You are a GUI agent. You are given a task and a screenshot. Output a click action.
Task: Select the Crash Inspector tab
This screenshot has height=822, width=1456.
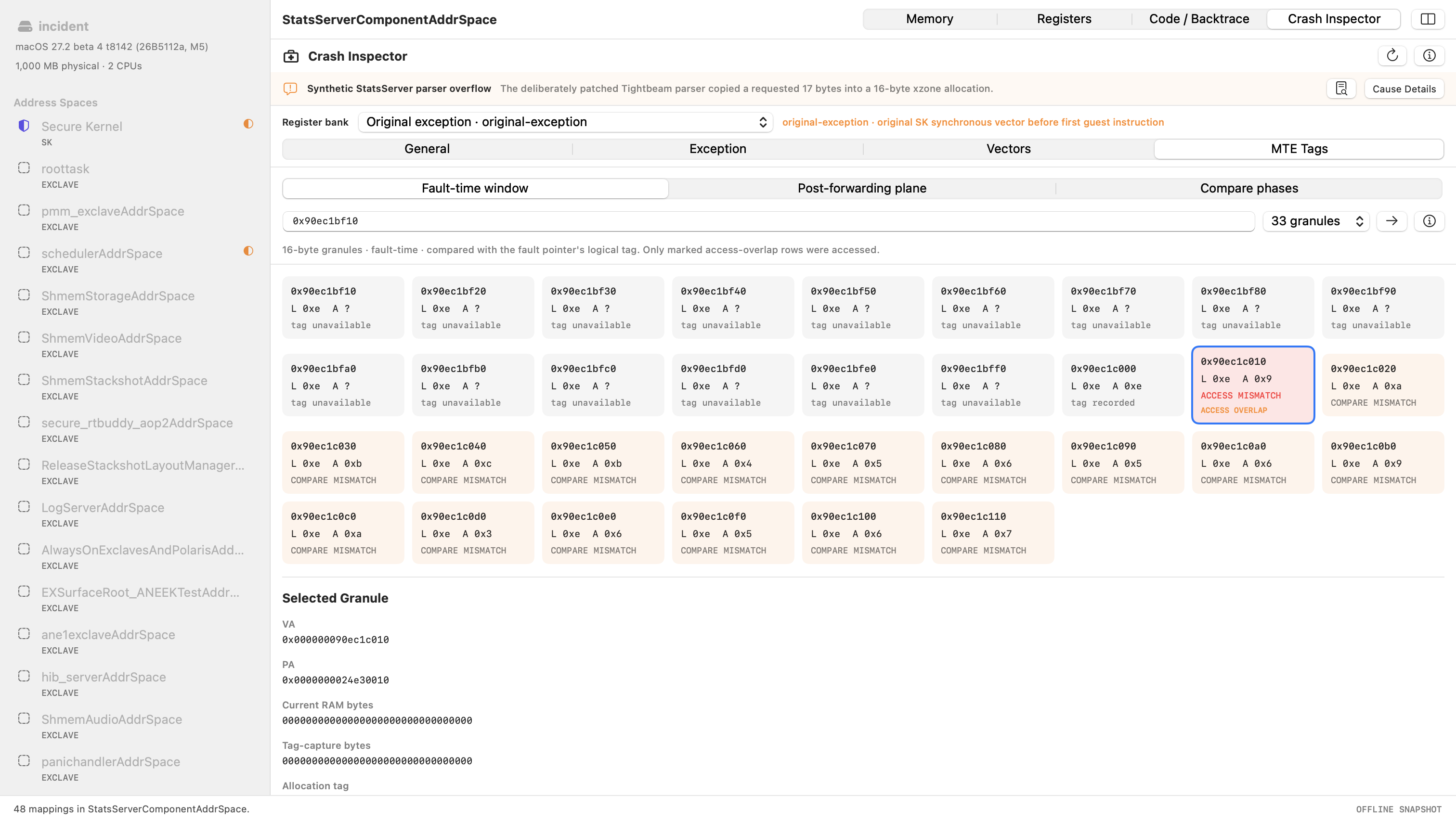(1333, 19)
